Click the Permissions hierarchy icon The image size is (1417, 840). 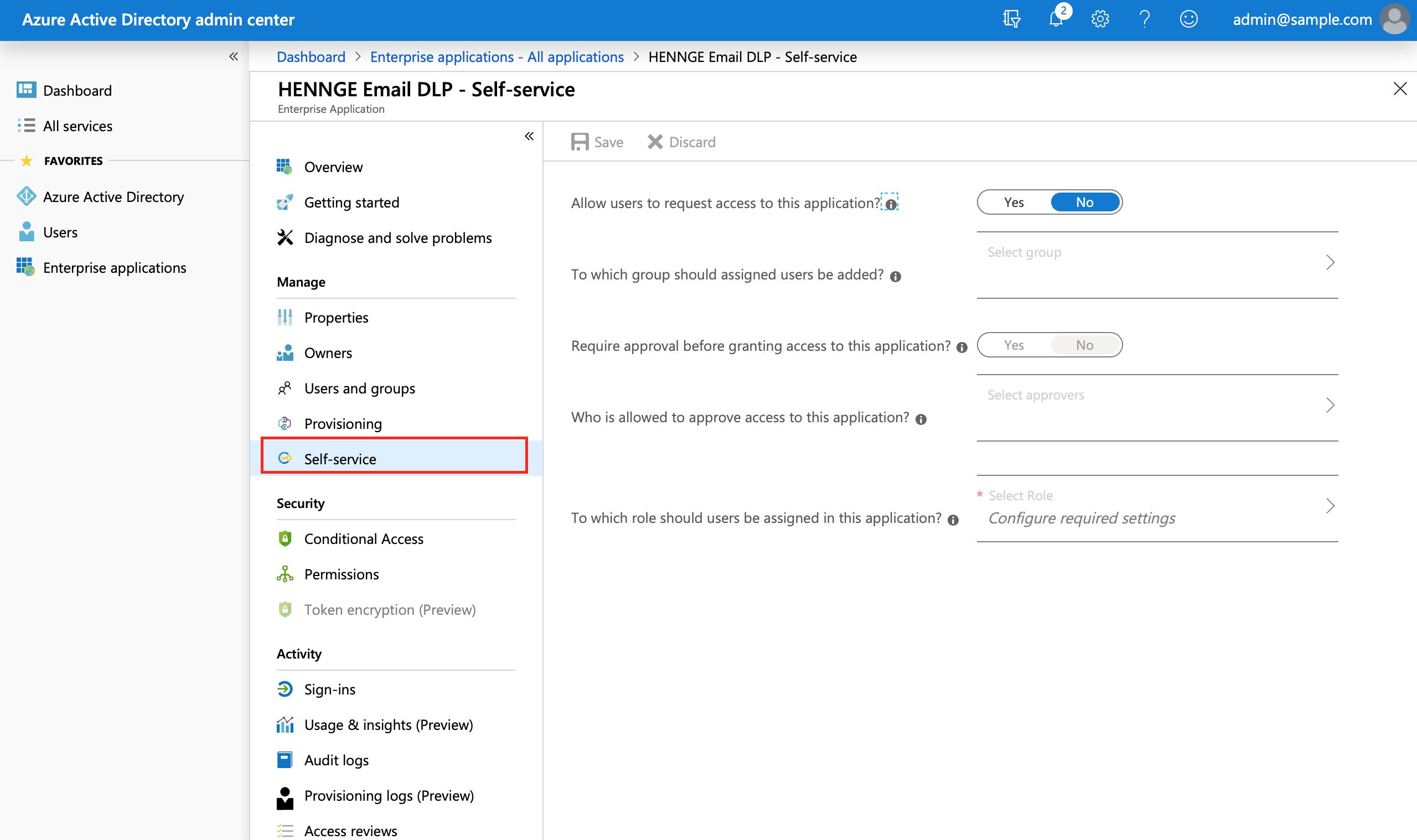(285, 573)
